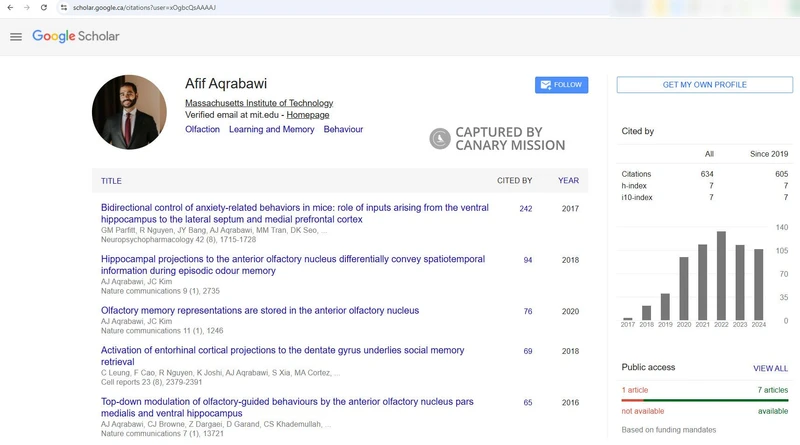Sort by Title column header
800x445 pixels.
[111, 181]
